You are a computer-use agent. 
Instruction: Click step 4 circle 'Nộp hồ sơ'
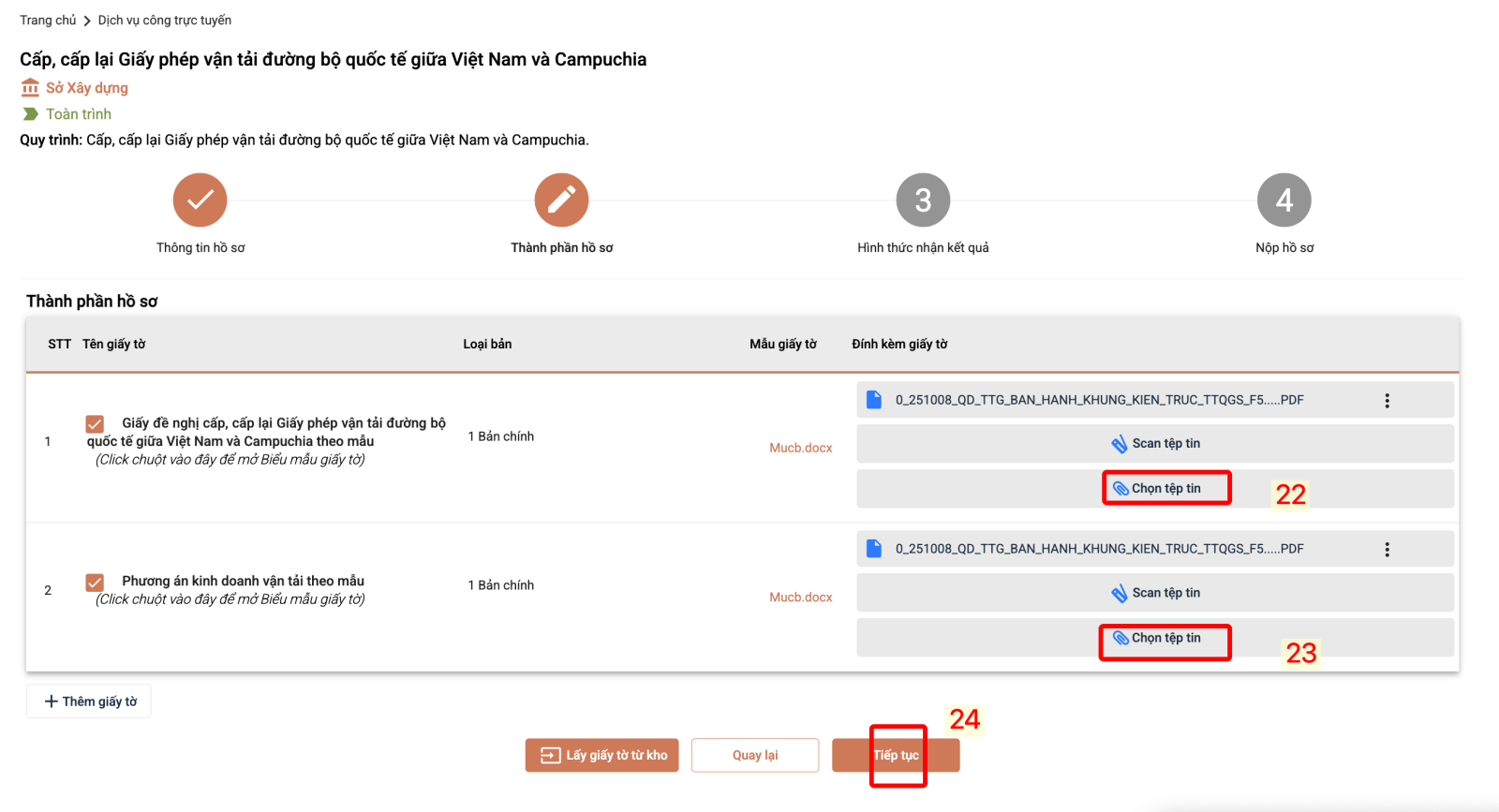pos(1284,200)
